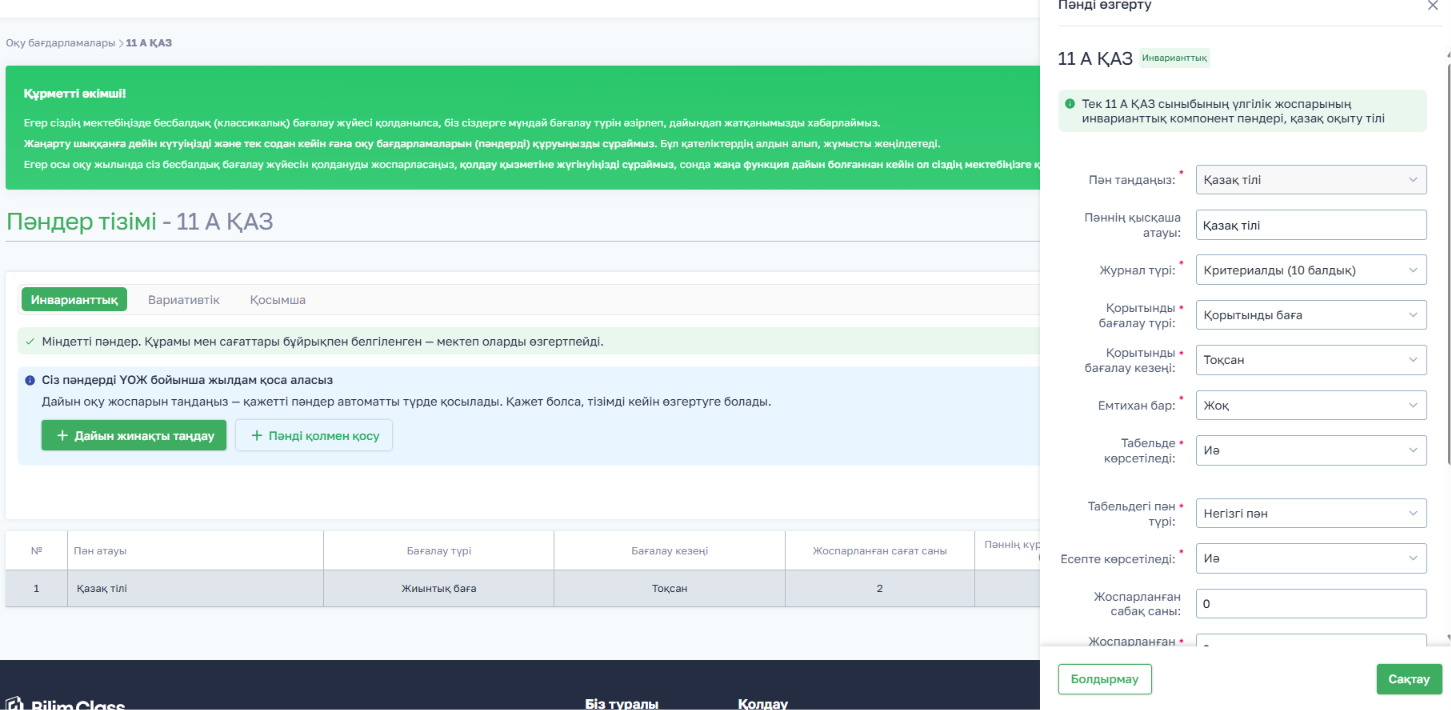Expand Табельдегі пән түрі dropdown

1311,514
